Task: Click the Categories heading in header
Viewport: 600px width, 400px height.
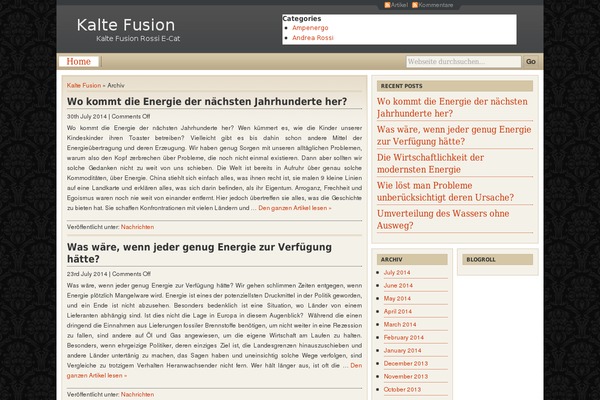Action: pyautogui.click(x=302, y=18)
